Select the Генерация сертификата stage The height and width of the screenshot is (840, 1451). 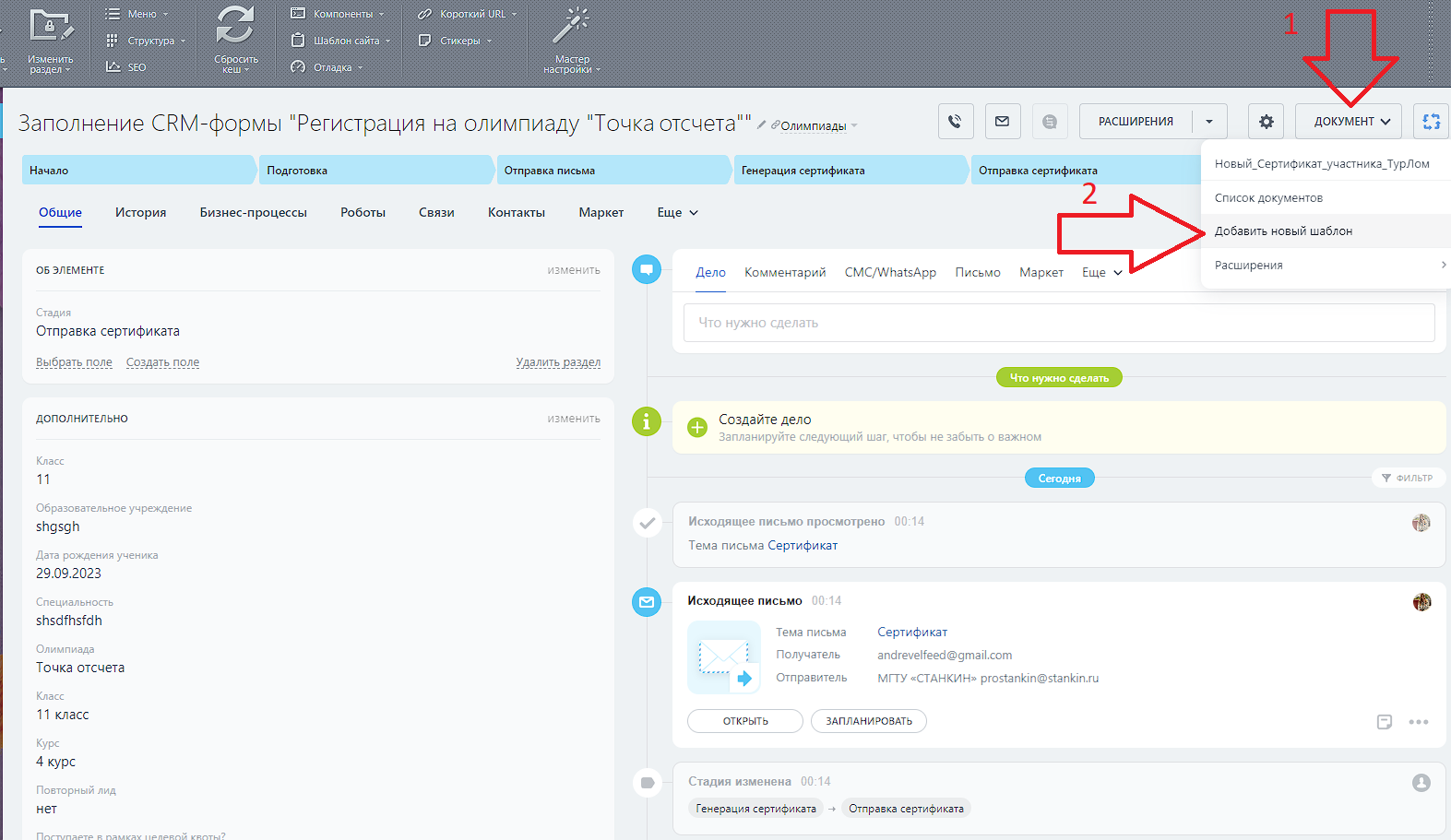point(850,170)
